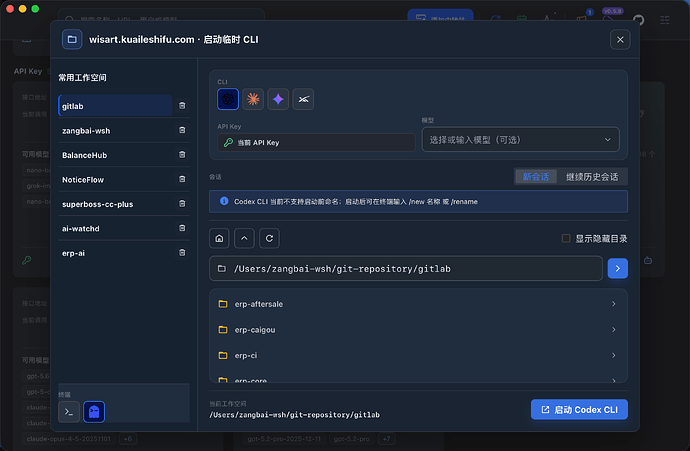The width and height of the screenshot is (690, 451).
Task: Select the ai-watchd workspace
Action: [x=115, y=228]
